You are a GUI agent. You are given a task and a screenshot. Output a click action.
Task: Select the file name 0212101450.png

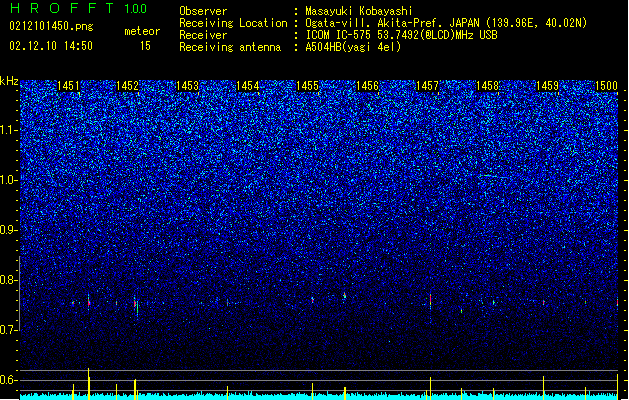51,26
